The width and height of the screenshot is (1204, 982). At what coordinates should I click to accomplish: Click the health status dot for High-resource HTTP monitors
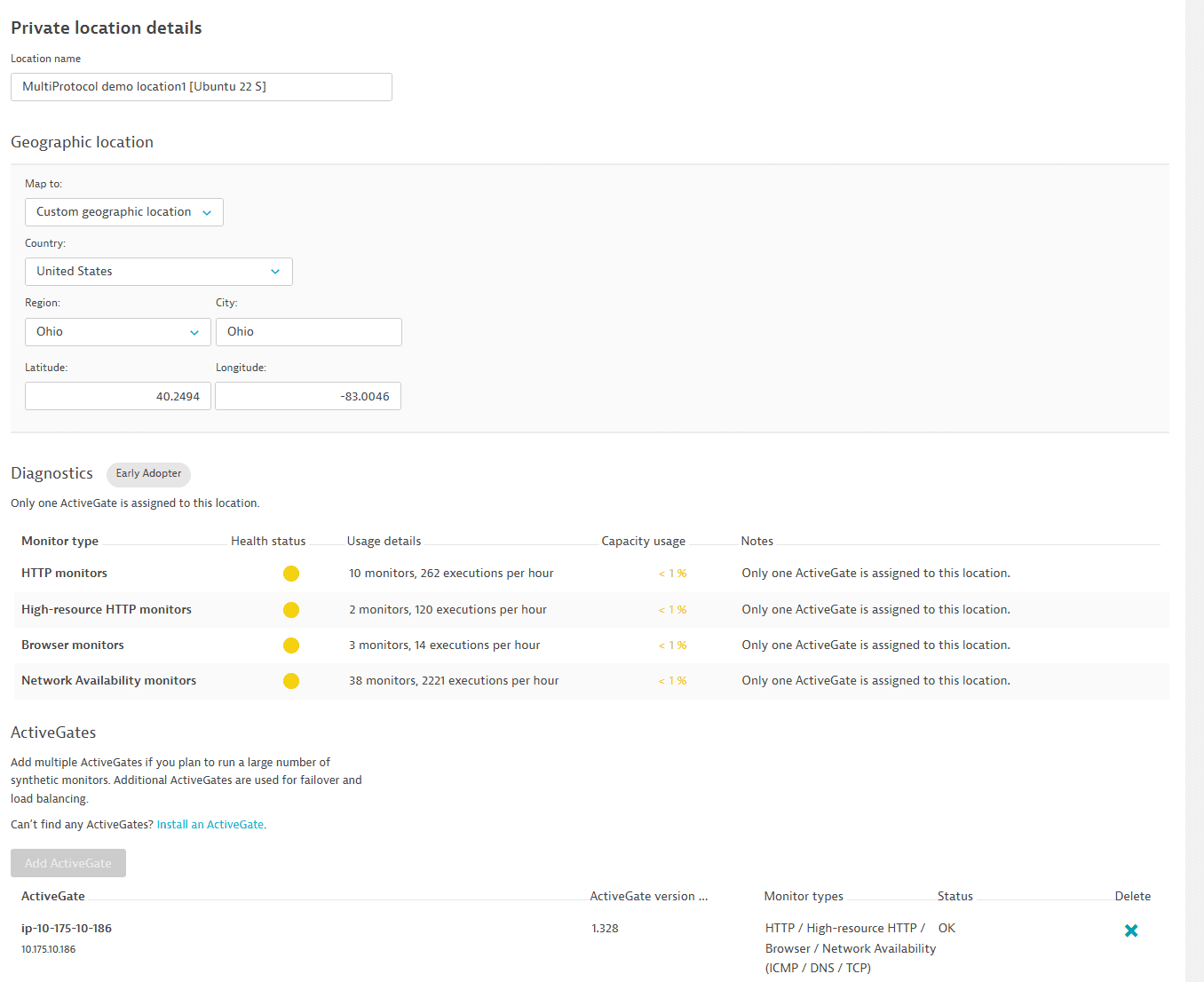[291, 610]
